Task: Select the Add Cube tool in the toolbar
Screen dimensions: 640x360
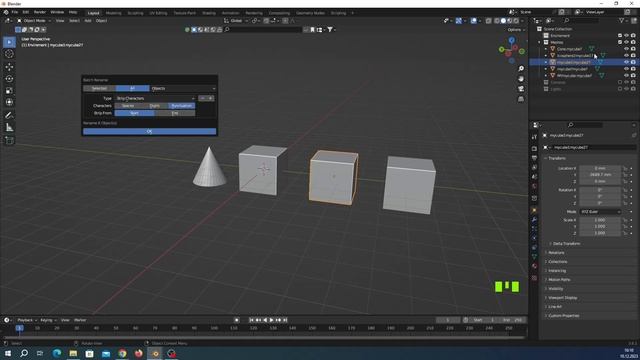Action: coord(9,140)
